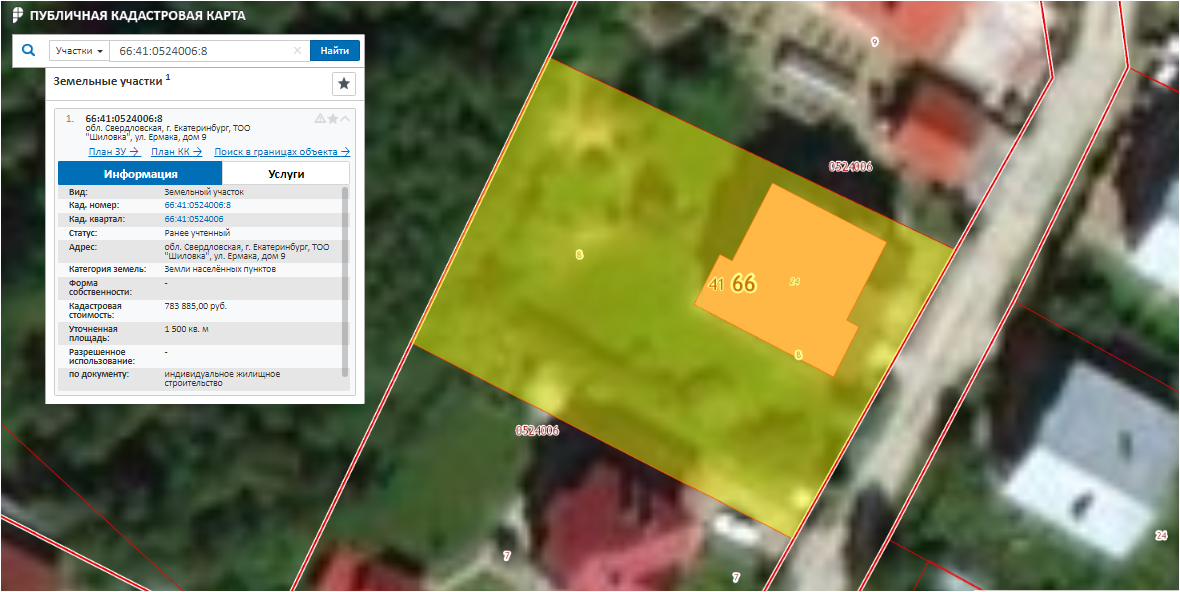Clear the search field with X
Viewport: 1180px width, 592px height.
297,51
